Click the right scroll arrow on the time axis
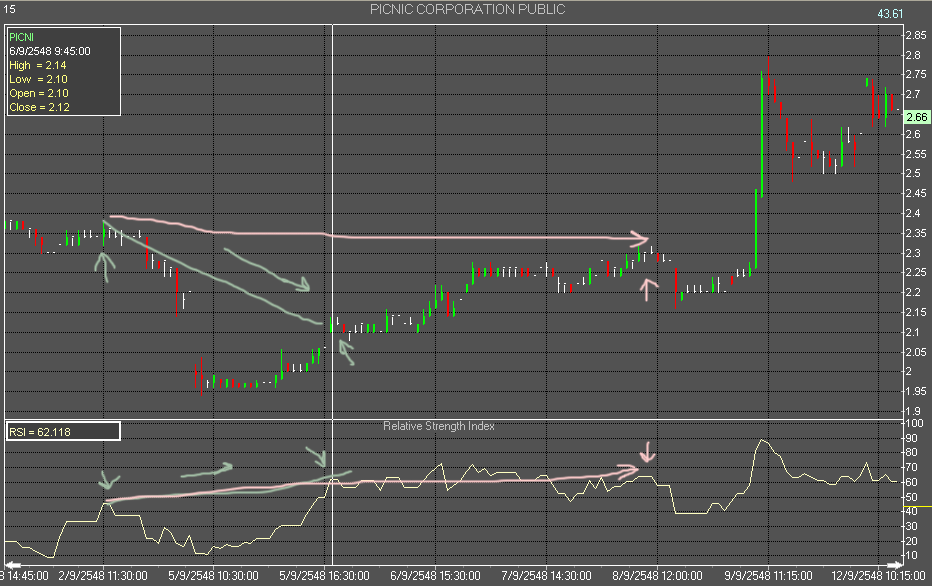This screenshot has width=932, height=586. (x=895, y=564)
